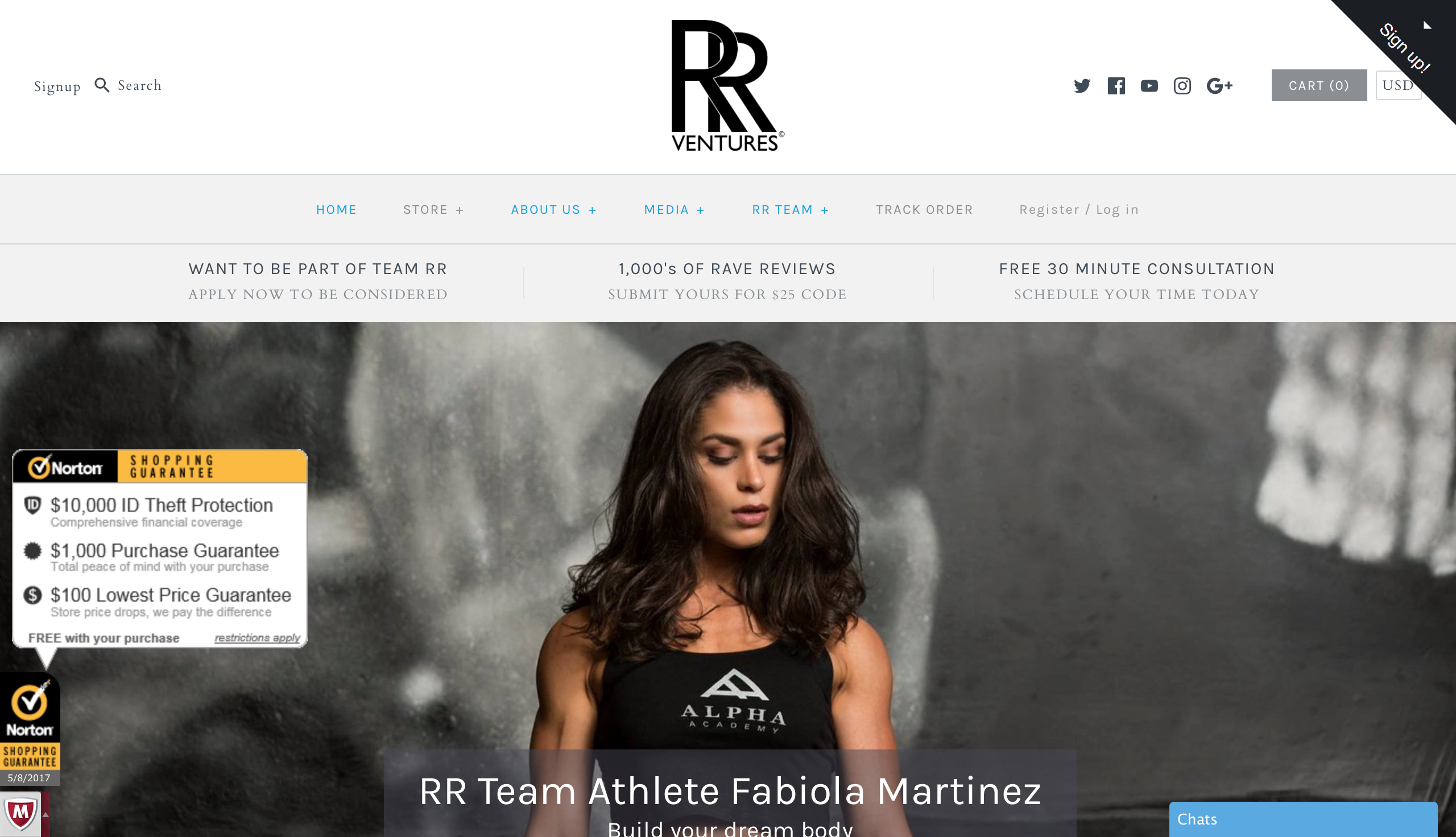Open the USD currency selector
This screenshot has height=837, width=1456.
click(x=1397, y=85)
